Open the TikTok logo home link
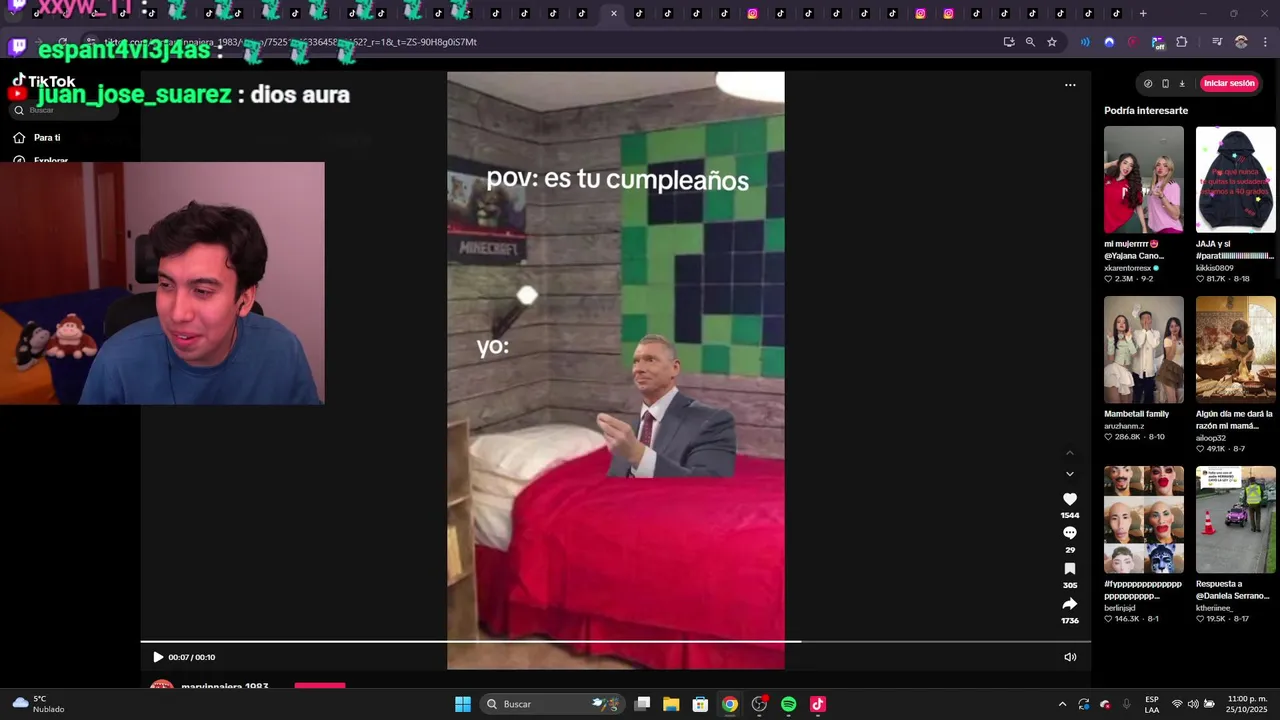 click(43, 81)
